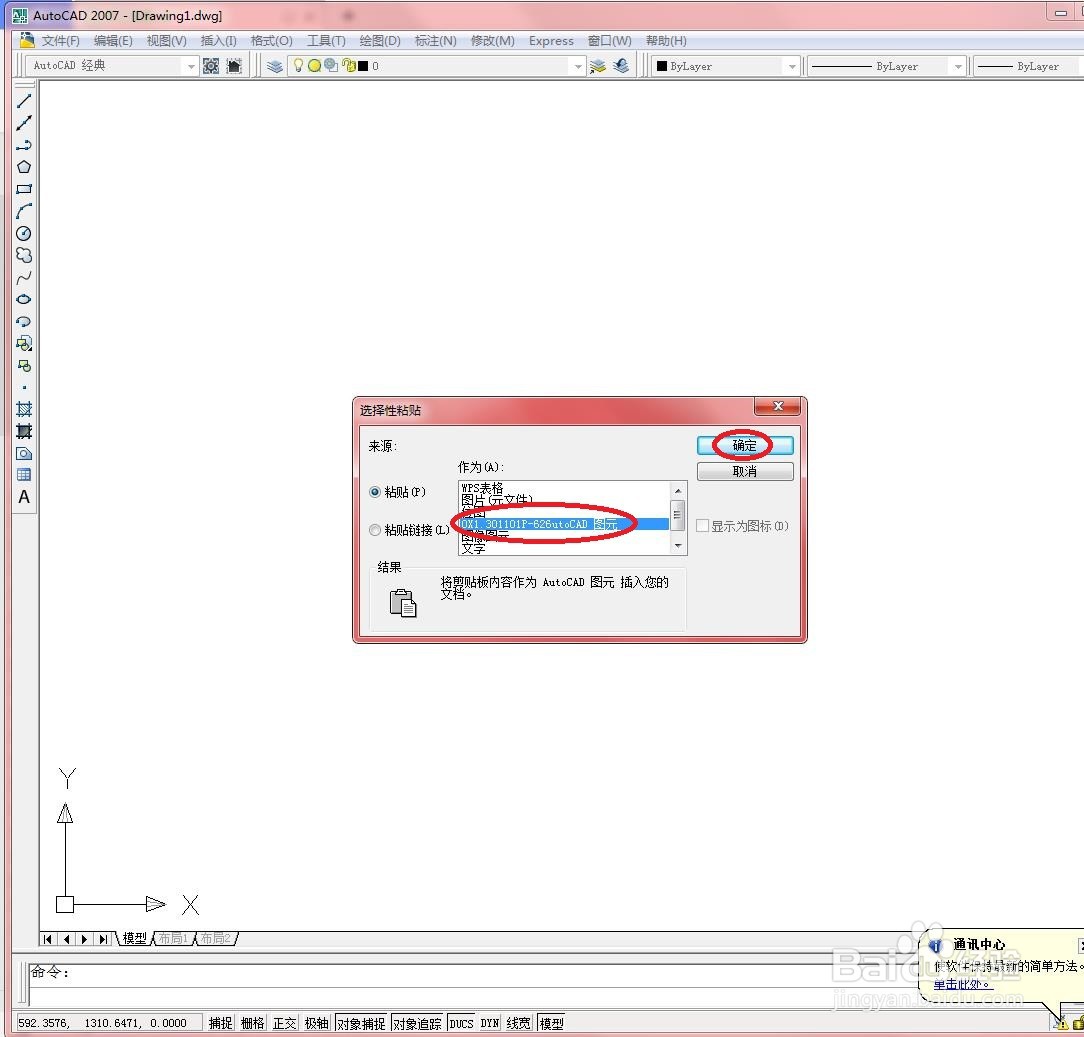Switch to the 模型 model tab
The height and width of the screenshot is (1037, 1084).
pyautogui.click(x=135, y=938)
